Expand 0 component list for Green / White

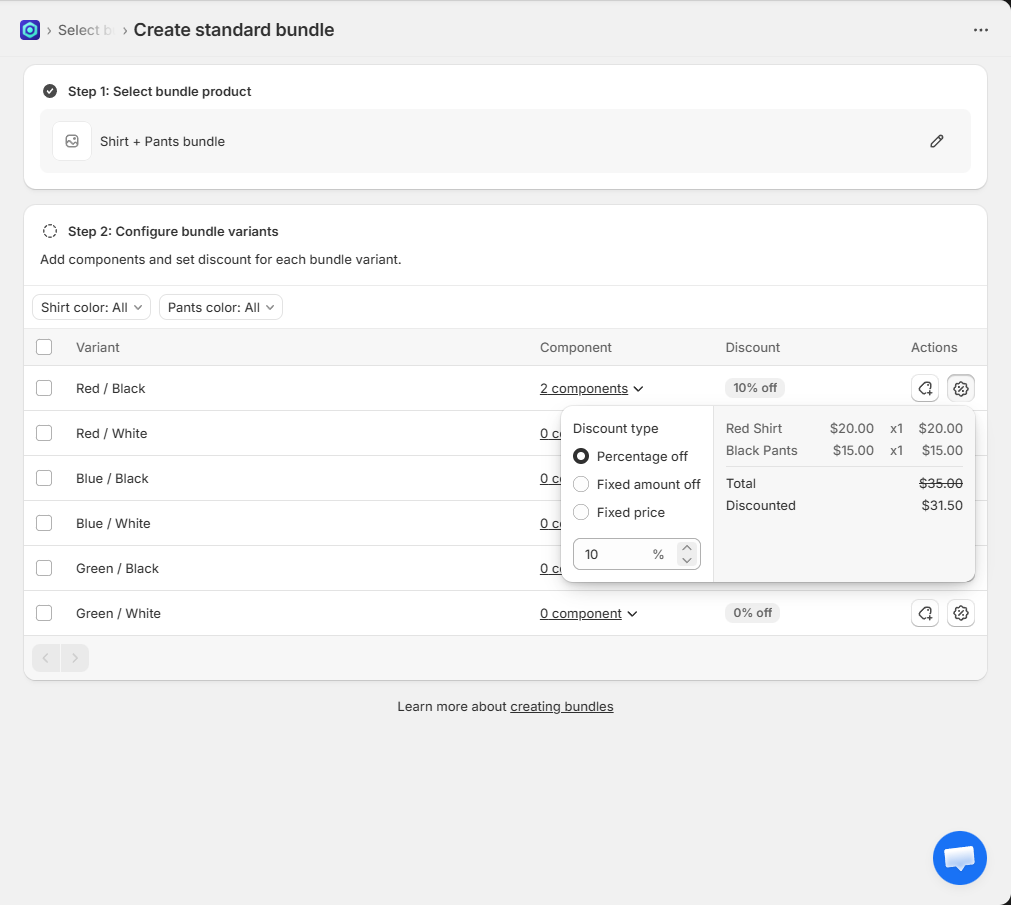tap(588, 613)
